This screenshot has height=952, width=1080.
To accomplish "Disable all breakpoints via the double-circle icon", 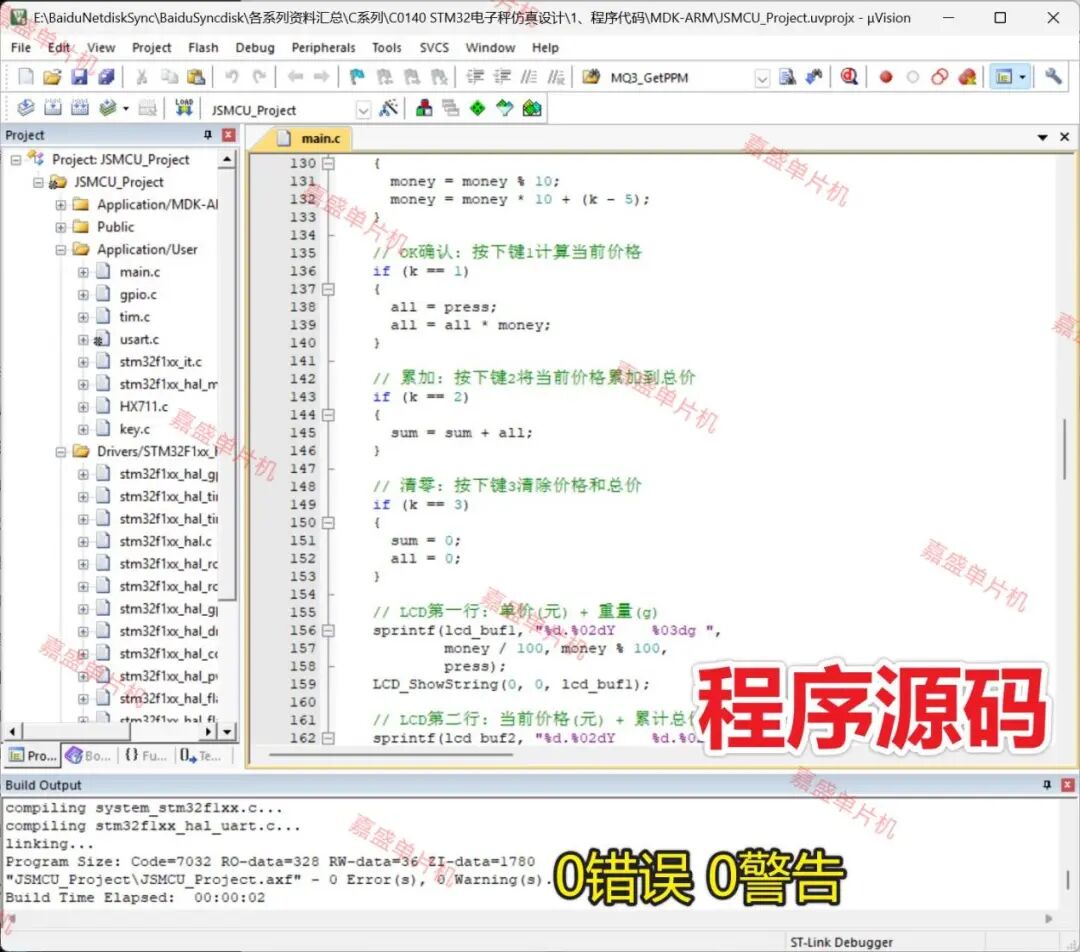I will pos(939,77).
